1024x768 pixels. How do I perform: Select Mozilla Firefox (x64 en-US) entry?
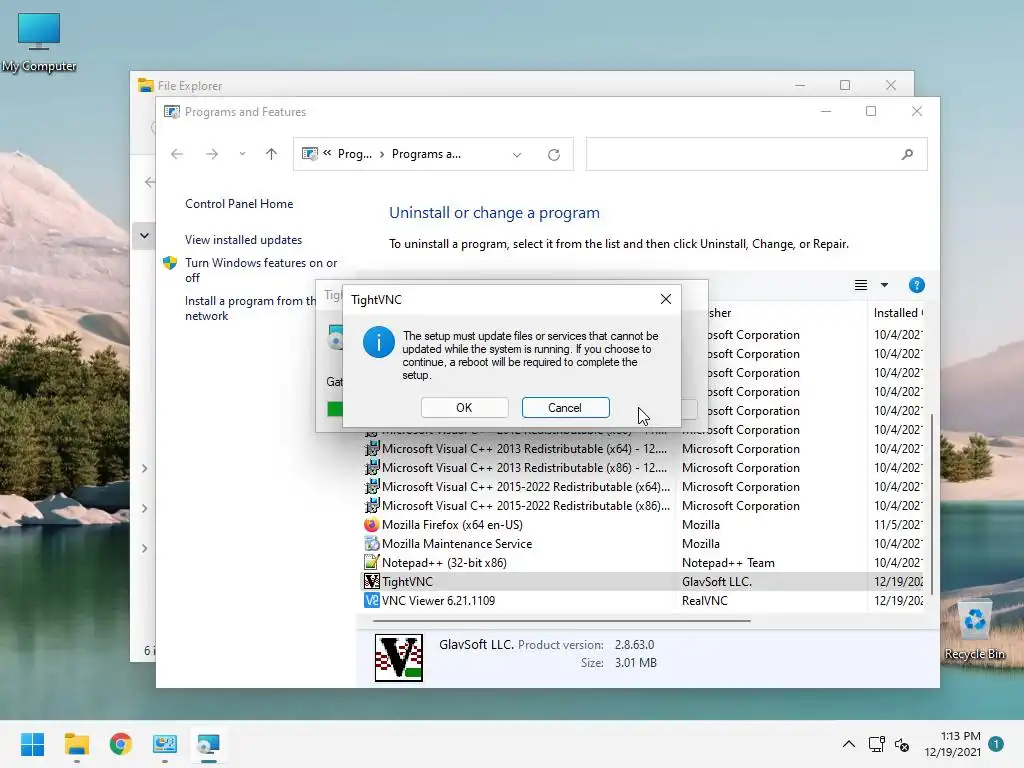click(x=643, y=524)
